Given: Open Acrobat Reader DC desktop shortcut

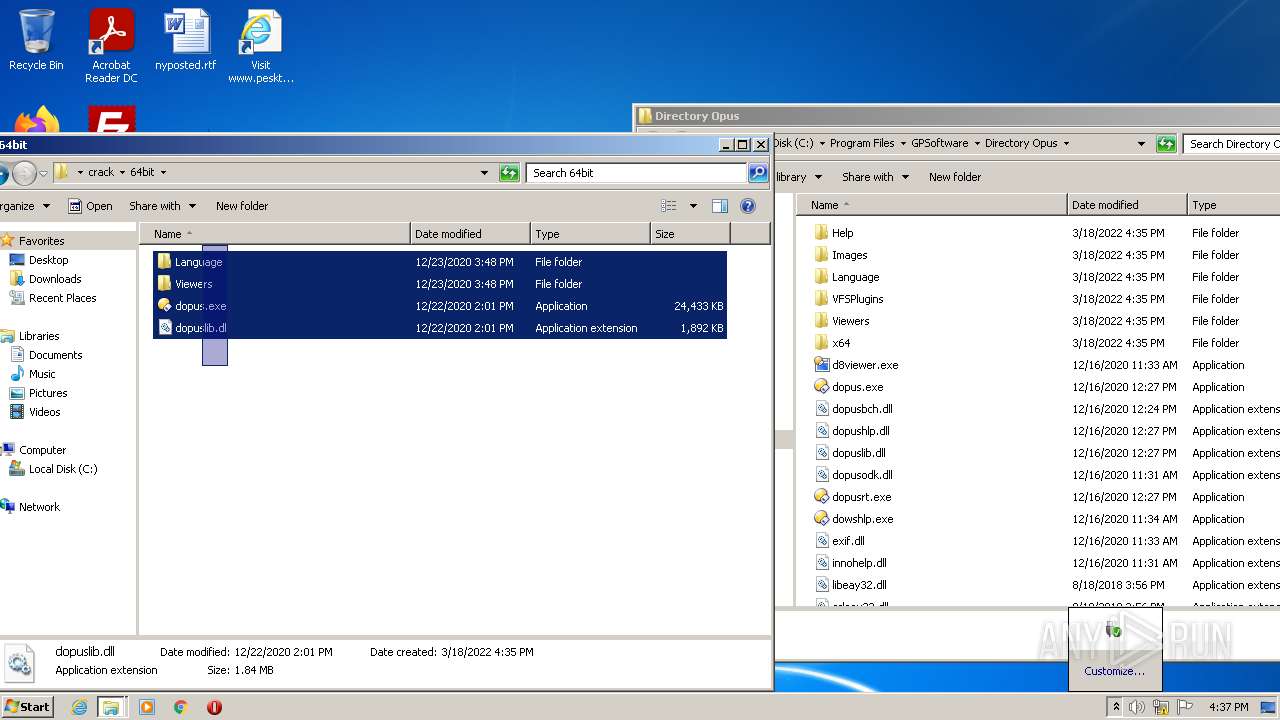Looking at the screenshot, I should point(111,46).
